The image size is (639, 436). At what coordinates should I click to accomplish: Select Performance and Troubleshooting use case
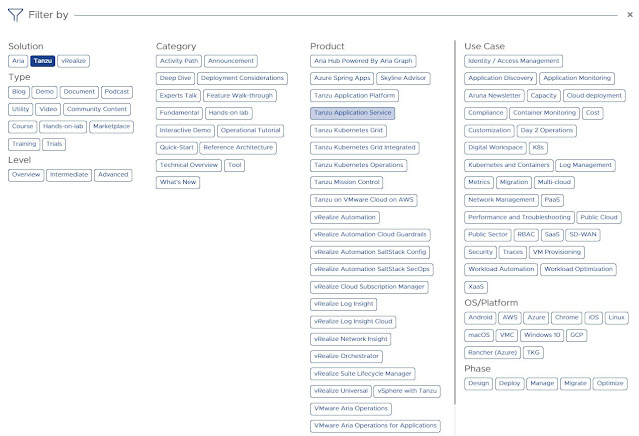pyautogui.click(x=519, y=218)
